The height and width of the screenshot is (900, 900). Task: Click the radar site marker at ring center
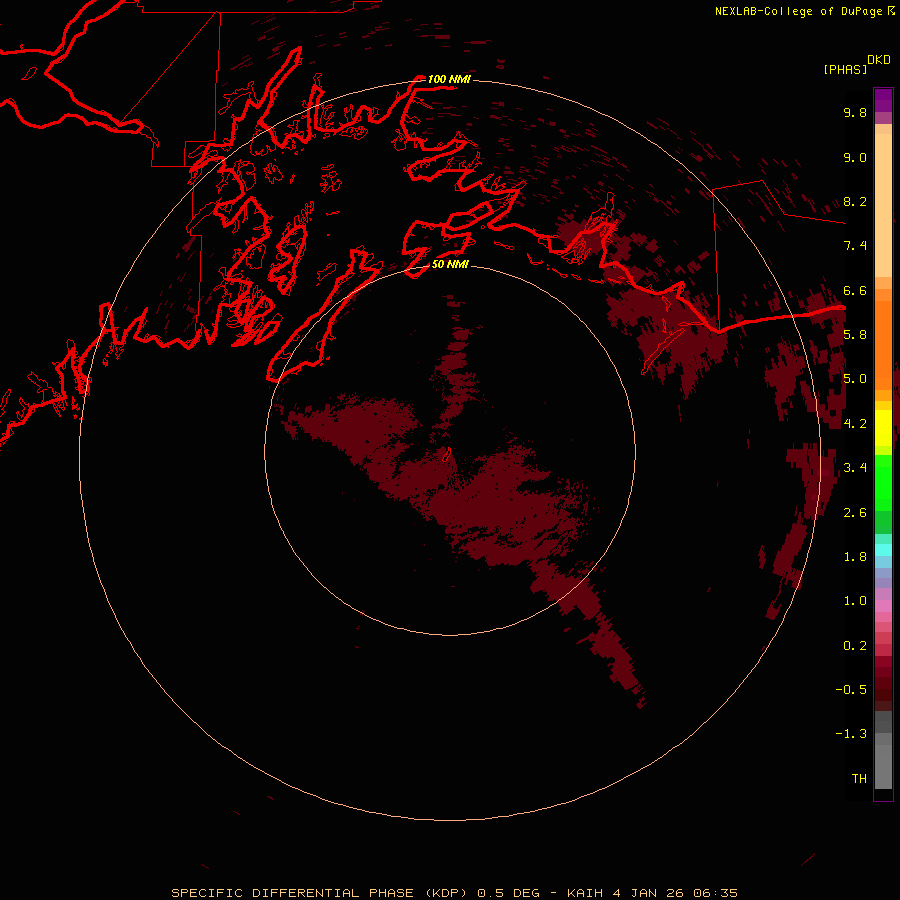click(x=448, y=455)
